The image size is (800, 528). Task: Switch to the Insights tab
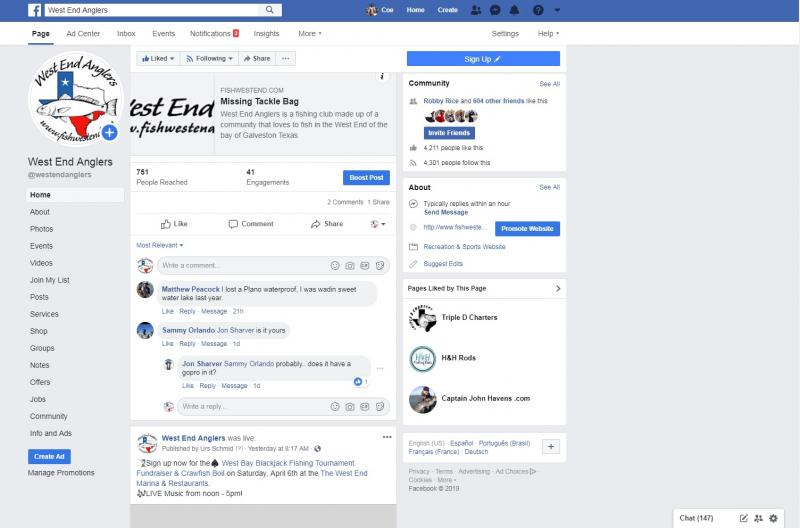[266, 34]
